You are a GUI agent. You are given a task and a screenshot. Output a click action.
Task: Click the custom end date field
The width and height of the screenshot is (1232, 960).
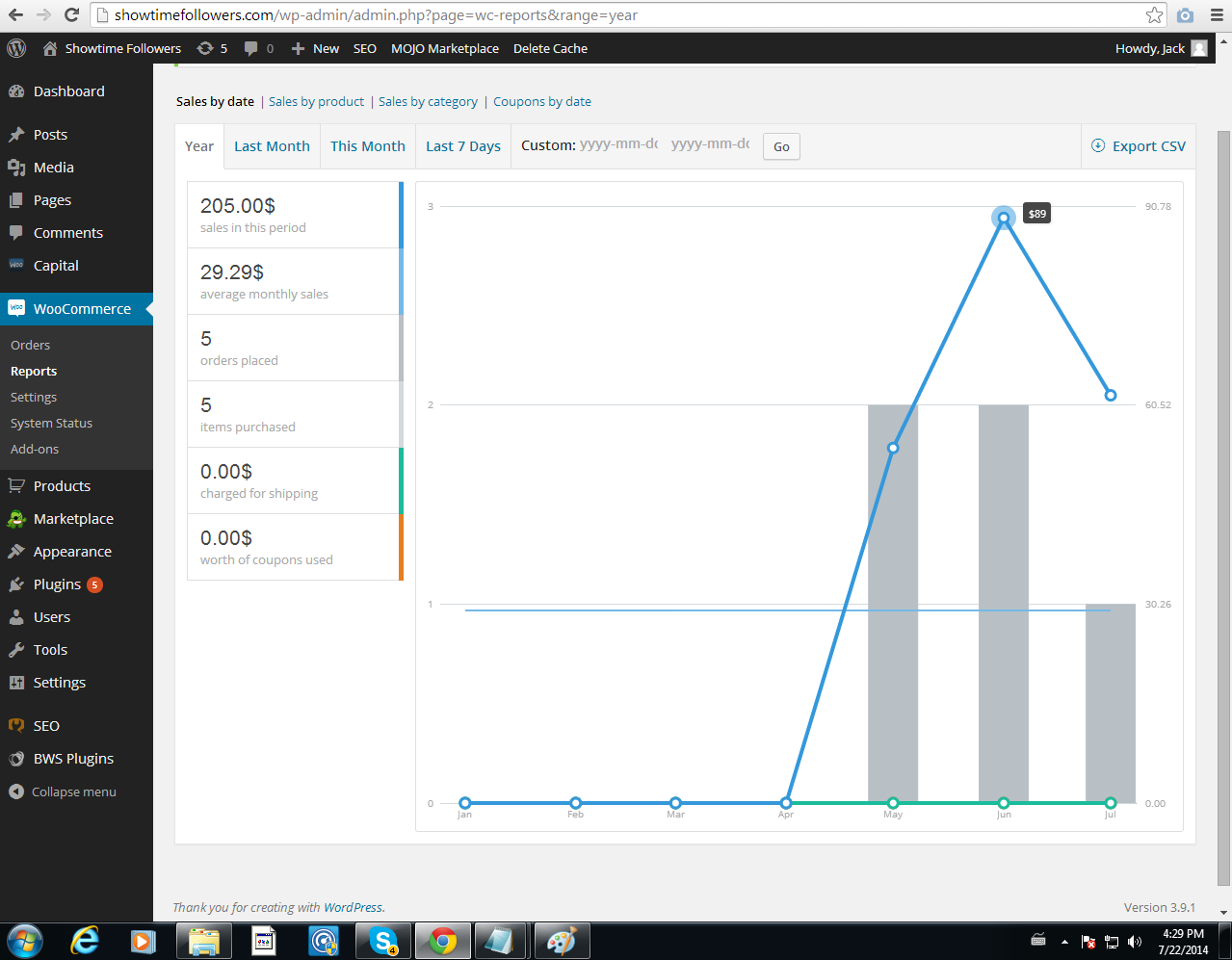point(710,144)
